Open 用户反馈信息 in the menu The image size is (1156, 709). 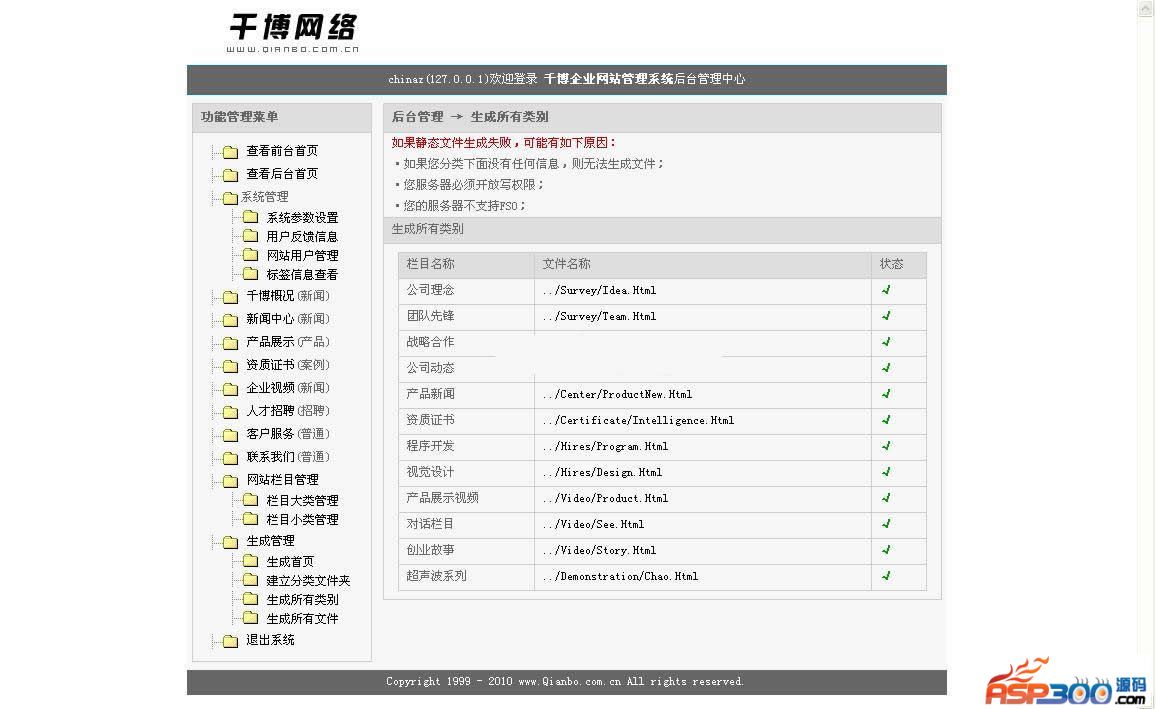pos(302,237)
